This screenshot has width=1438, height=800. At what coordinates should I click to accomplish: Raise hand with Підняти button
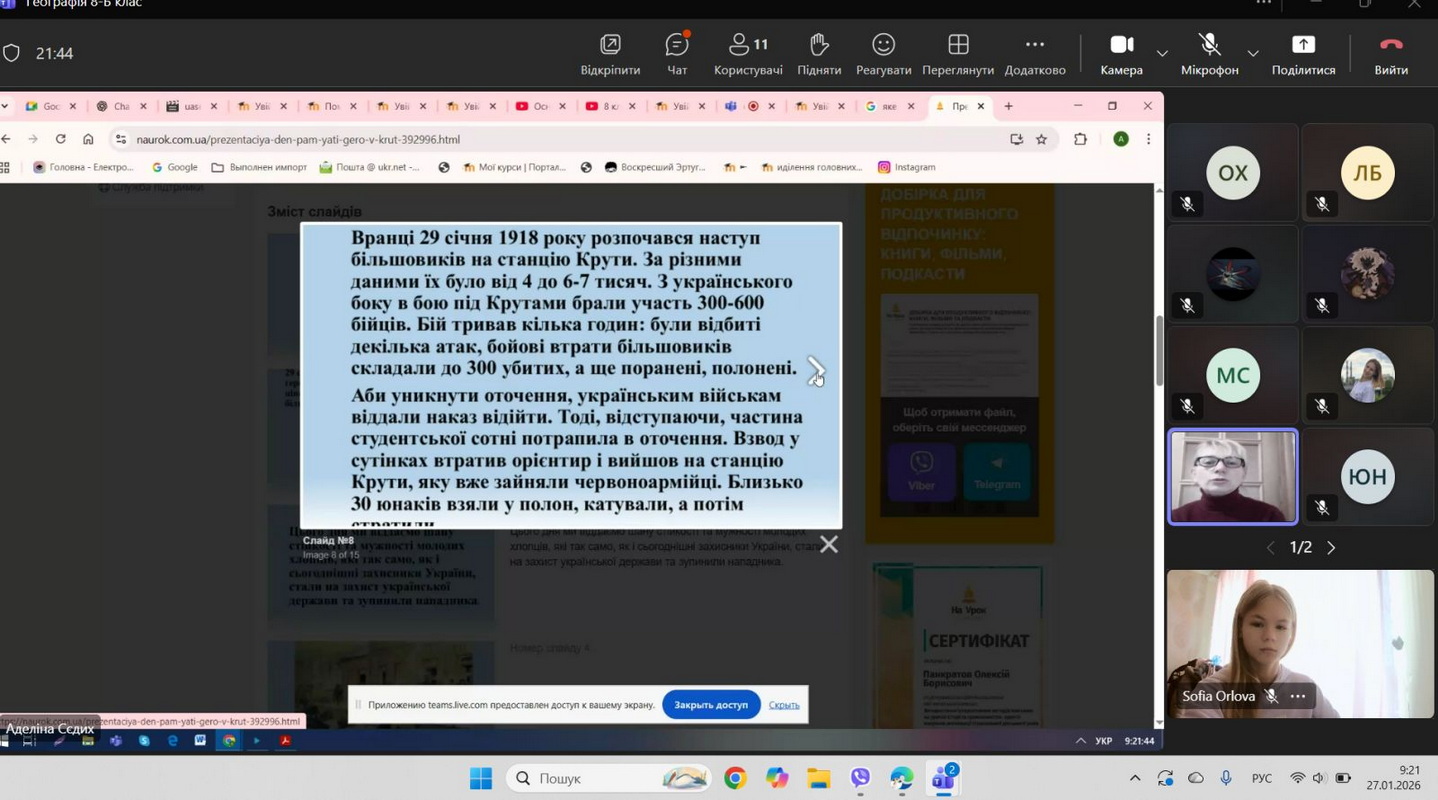[819, 54]
